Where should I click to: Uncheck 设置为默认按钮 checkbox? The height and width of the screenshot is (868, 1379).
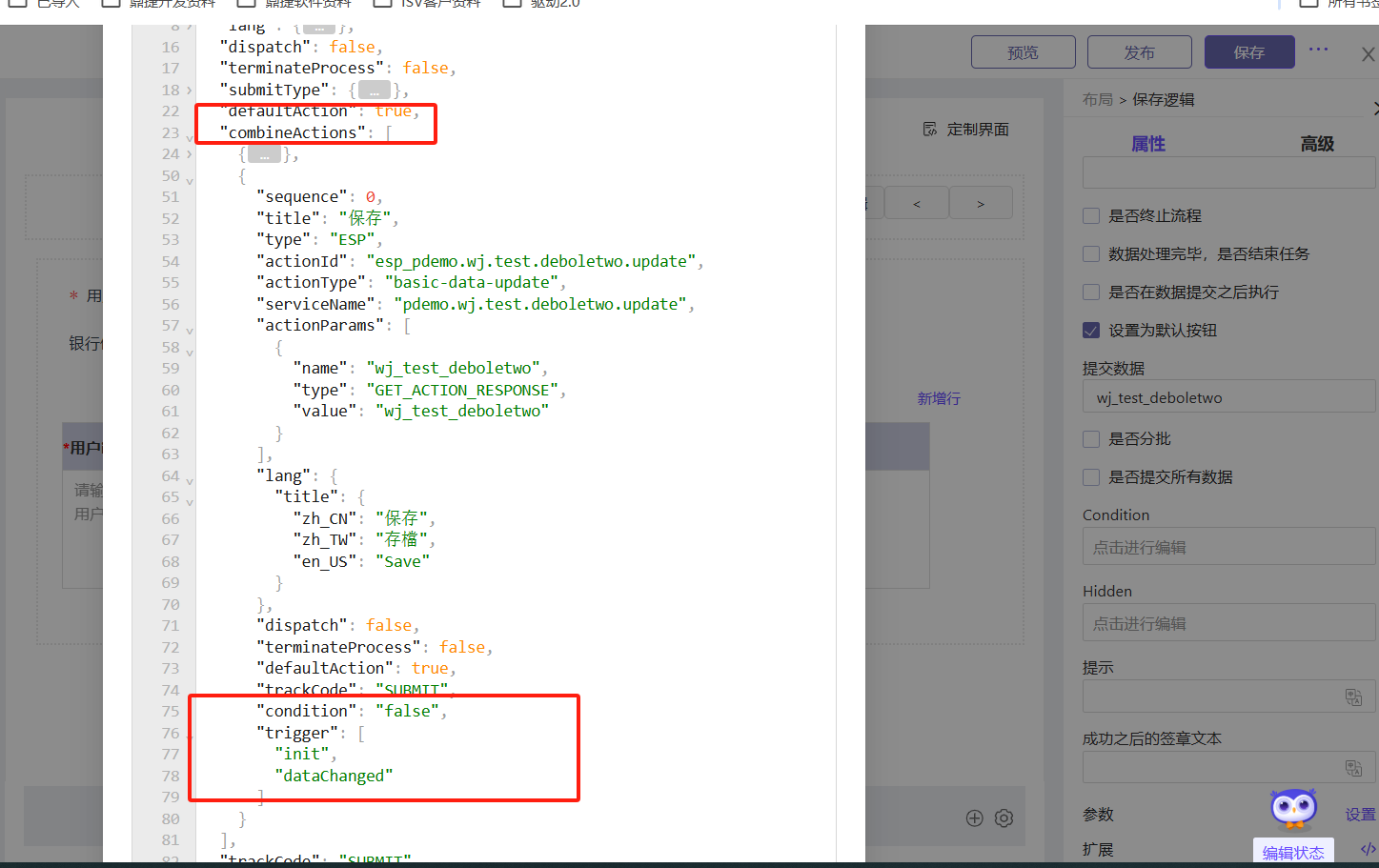pyautogui.click(x=1091, y=331)
